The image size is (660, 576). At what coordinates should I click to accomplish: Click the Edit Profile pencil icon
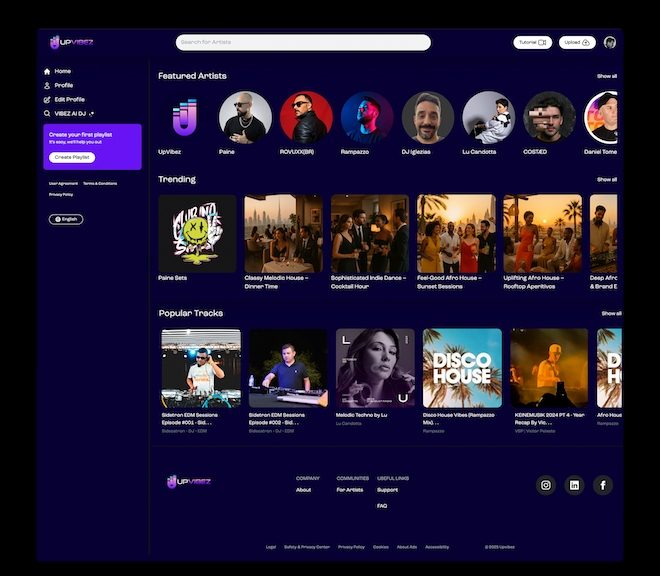[x=47, y=100]
